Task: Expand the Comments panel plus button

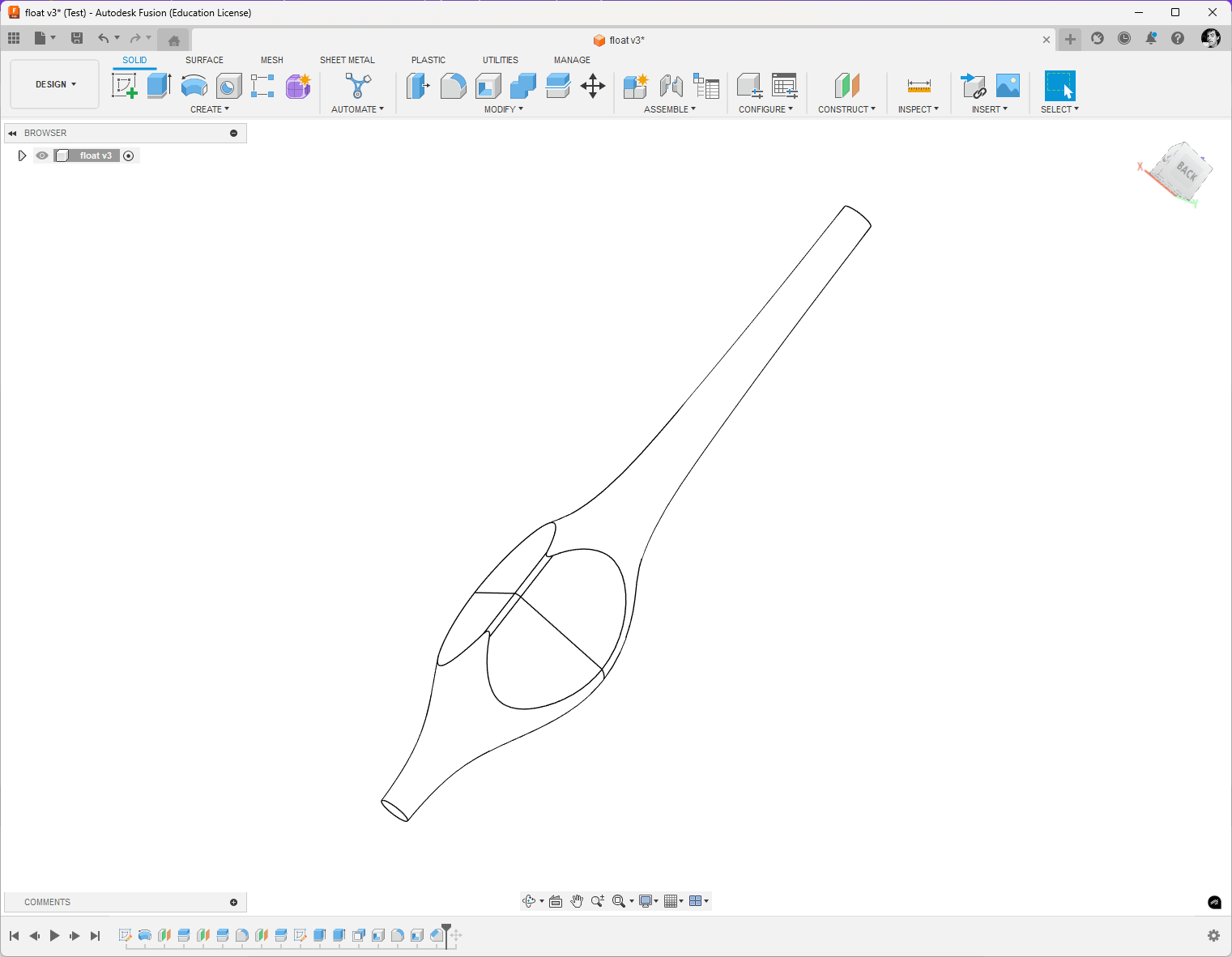Action: [234, 902]
